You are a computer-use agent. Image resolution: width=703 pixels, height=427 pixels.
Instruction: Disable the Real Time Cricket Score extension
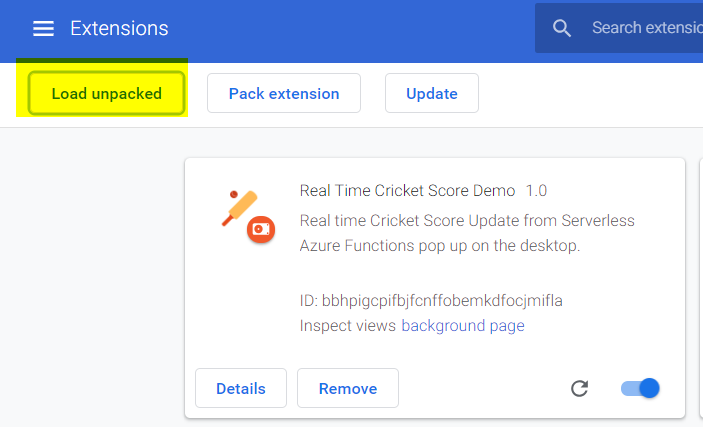coord(640,388)
